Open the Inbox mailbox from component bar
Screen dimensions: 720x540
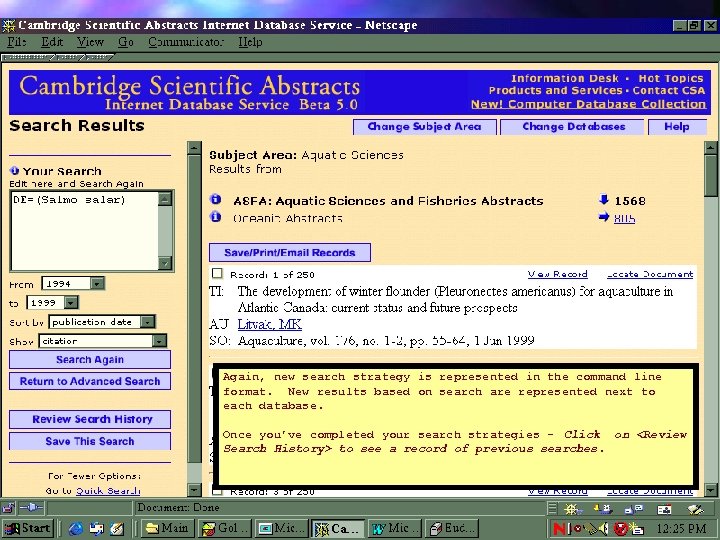coord(602,509)
